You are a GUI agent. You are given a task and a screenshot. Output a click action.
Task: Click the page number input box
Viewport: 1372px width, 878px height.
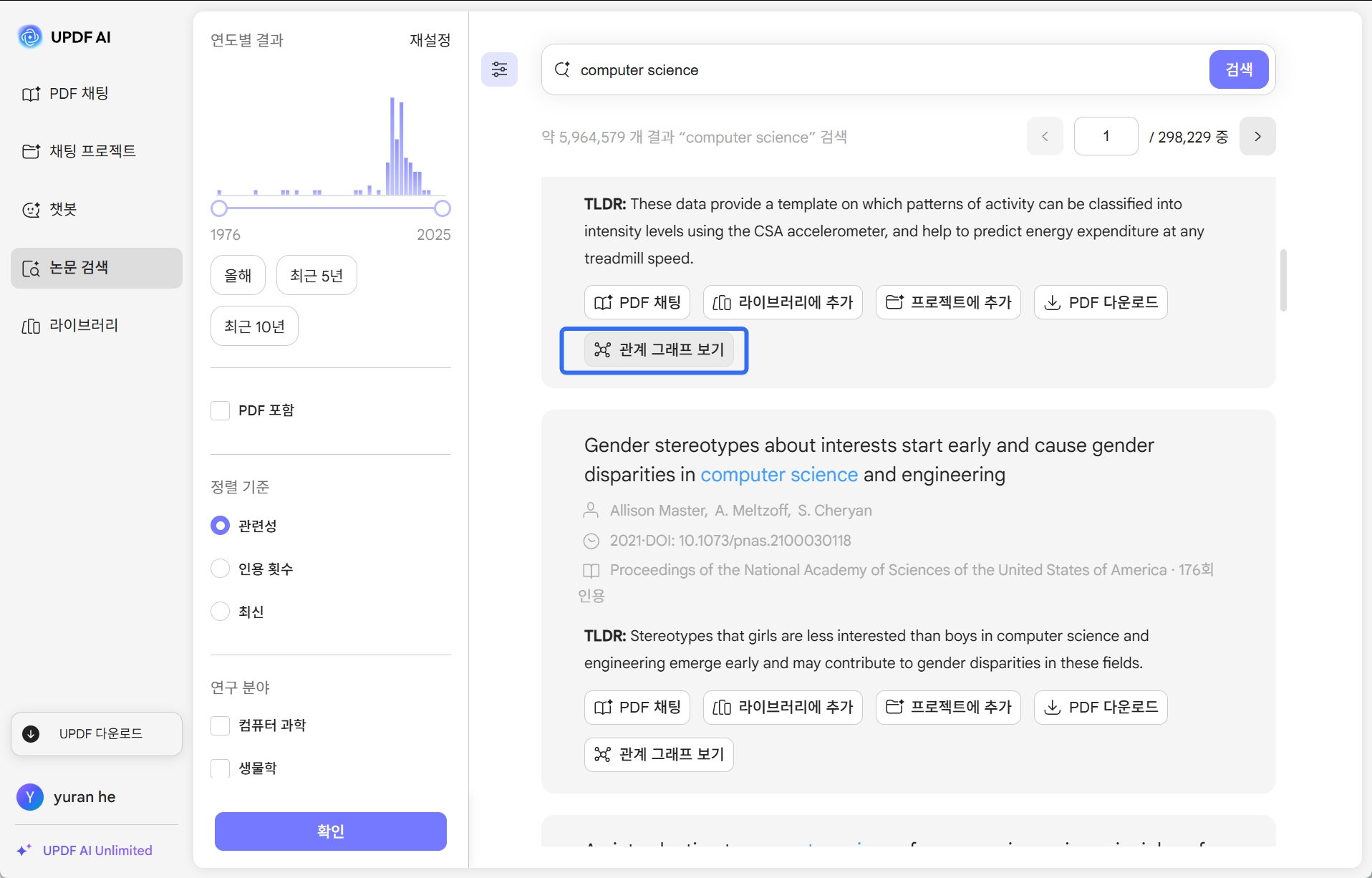point(1106,136)
